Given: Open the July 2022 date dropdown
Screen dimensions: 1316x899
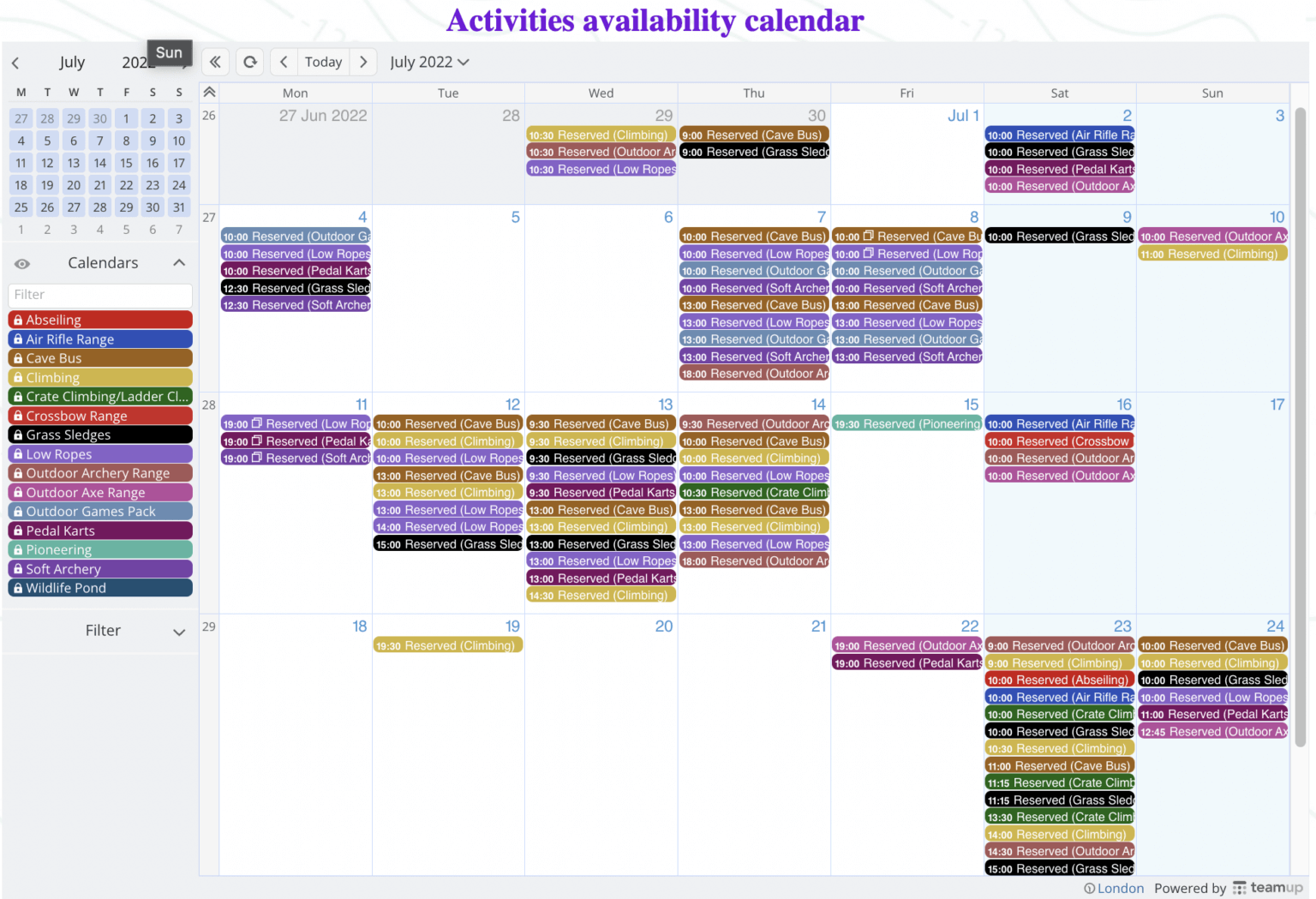Looking at the screenshot, I should [429, 62].
